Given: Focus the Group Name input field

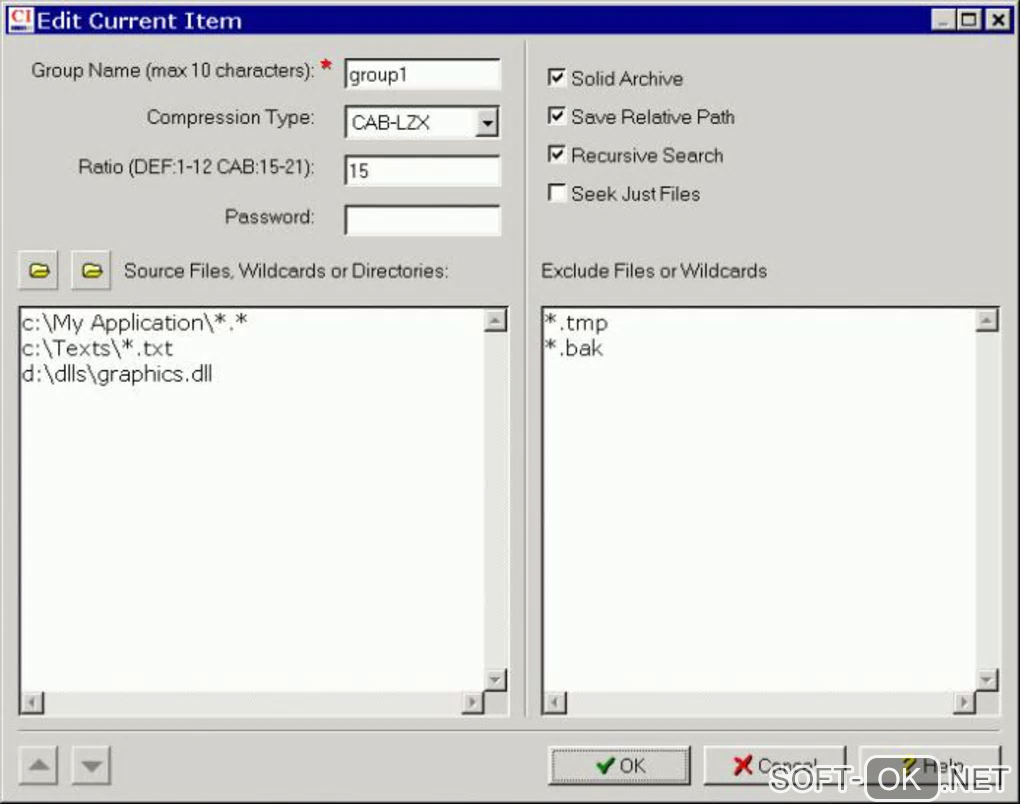Looking at the screenshot, I should click(x=422, y=74).
